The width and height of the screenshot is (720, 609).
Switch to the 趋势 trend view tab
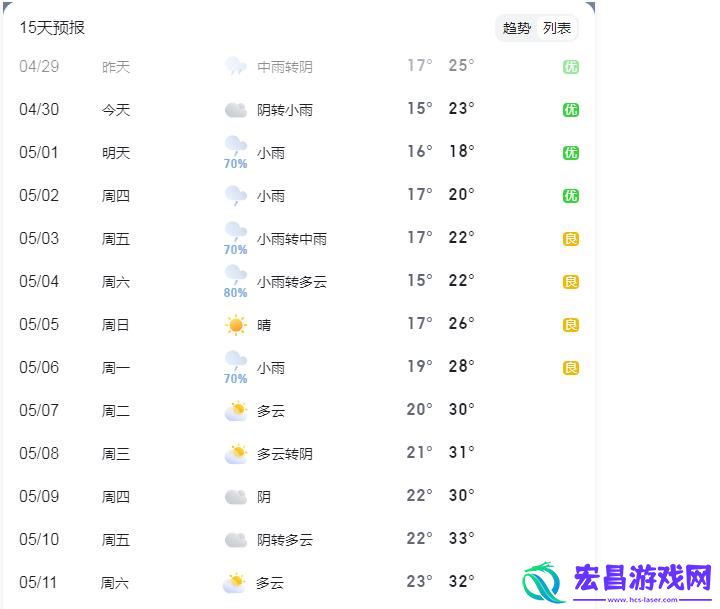(517, 28)
